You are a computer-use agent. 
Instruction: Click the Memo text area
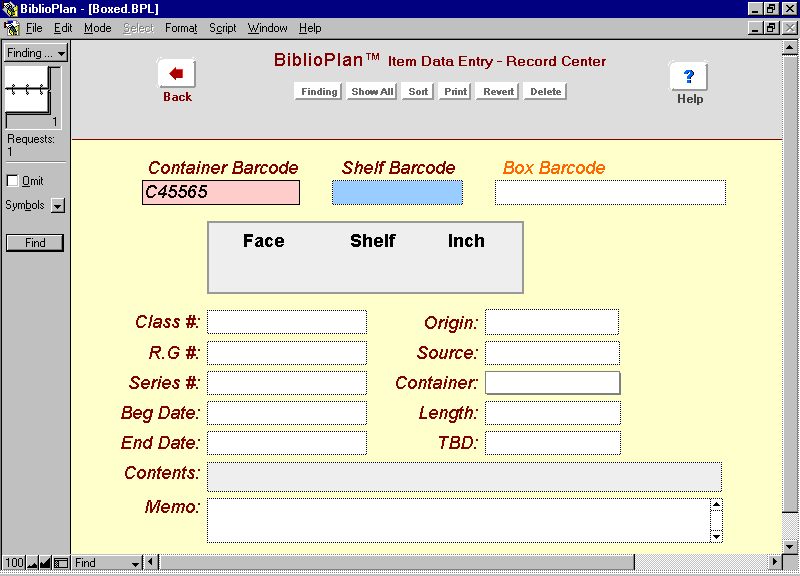(458, 520)
